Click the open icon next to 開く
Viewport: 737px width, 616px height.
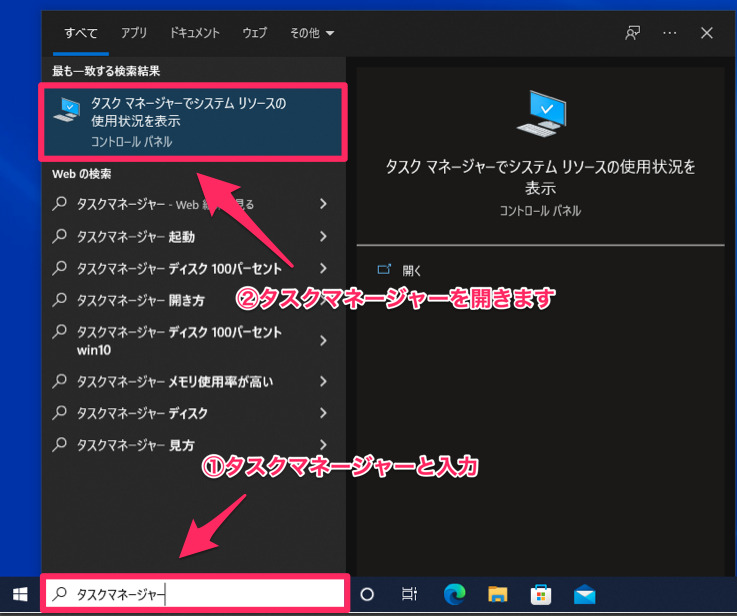pos(384,269)
